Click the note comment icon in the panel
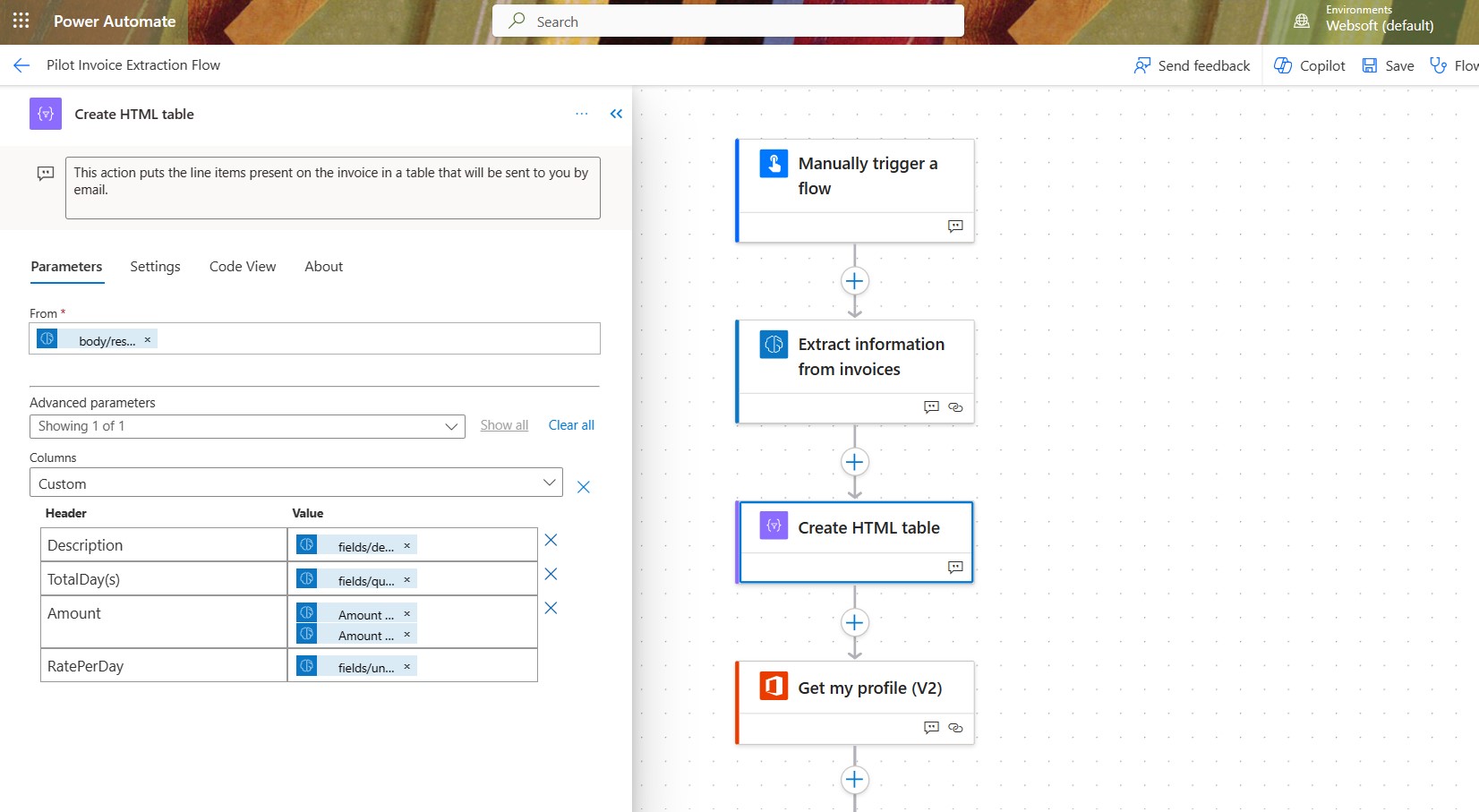This screenshot has height=812, width=1479. (46, 173)
